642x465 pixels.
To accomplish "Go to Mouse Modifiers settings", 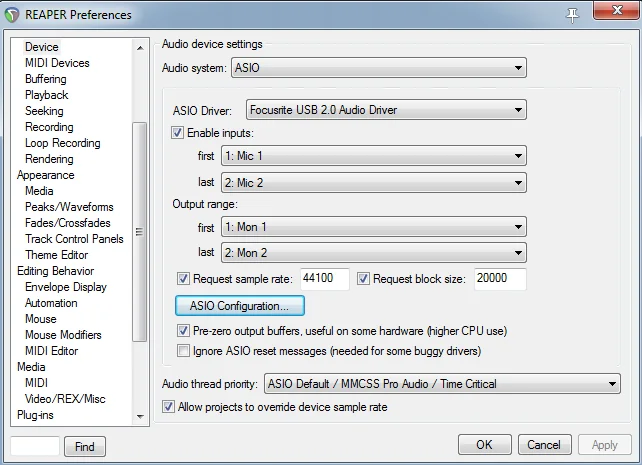I will pyautogui.click(x=63, y=335).
